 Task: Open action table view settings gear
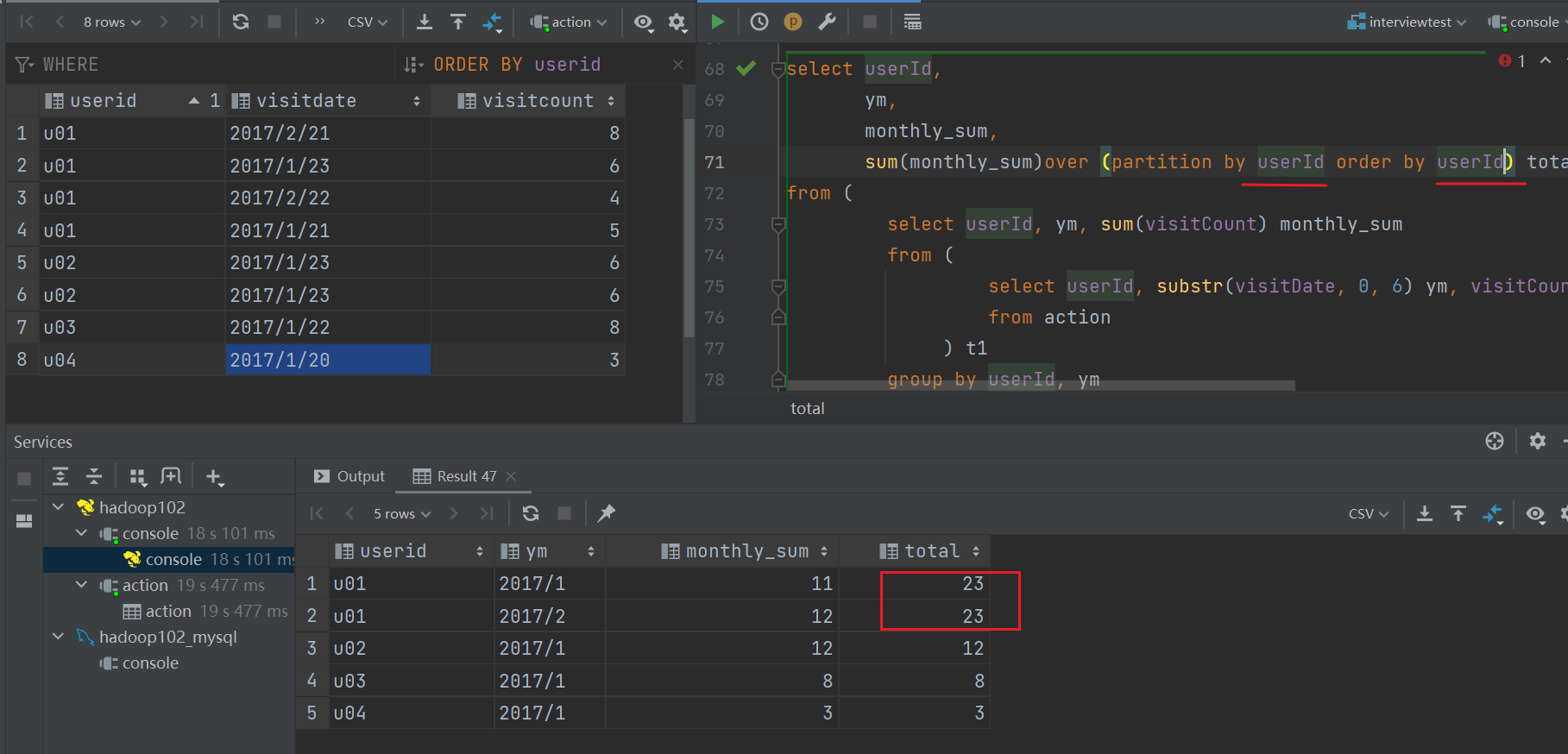pos(677,22)
